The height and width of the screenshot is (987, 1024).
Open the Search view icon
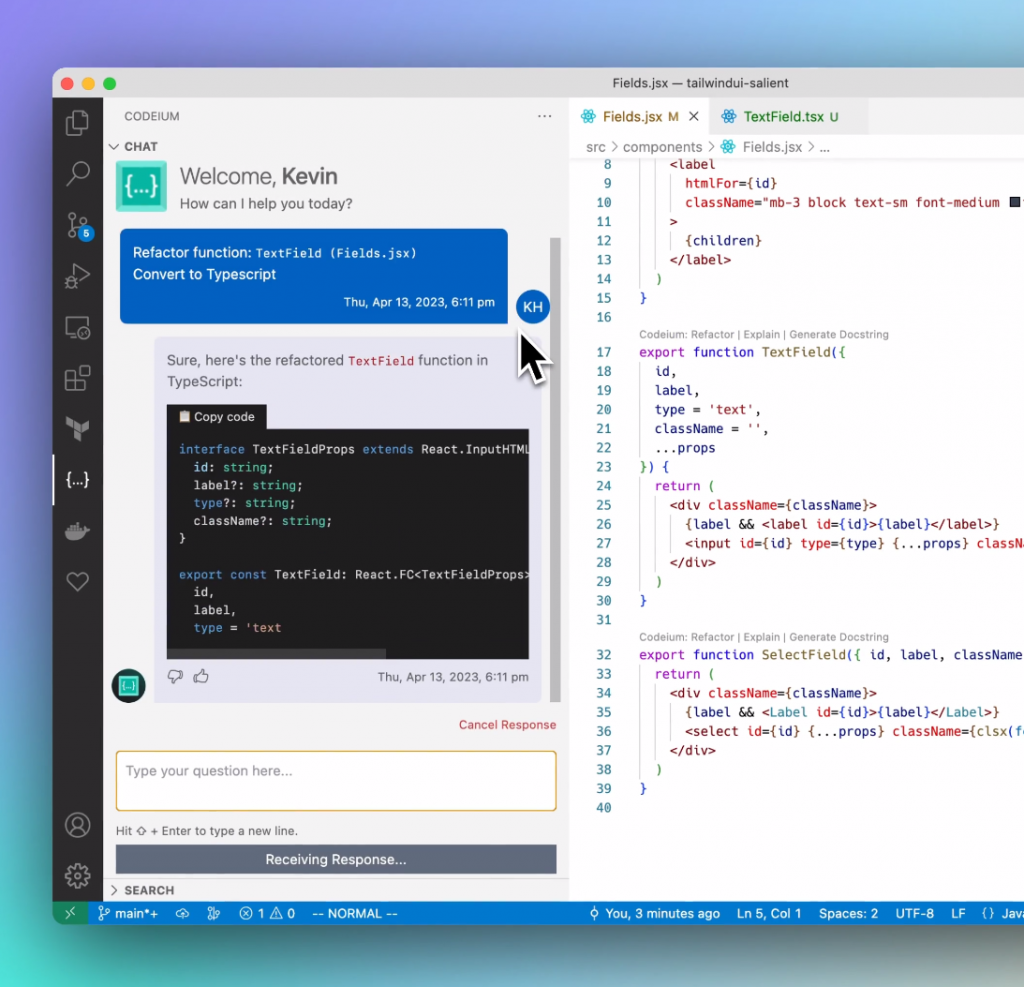(77, 174)
